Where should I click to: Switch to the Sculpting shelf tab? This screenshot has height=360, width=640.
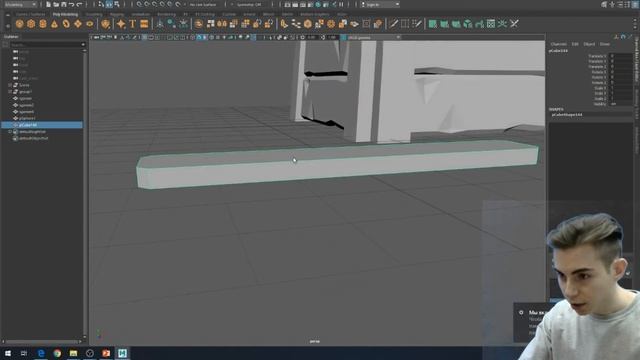click(x=94, y=14)
